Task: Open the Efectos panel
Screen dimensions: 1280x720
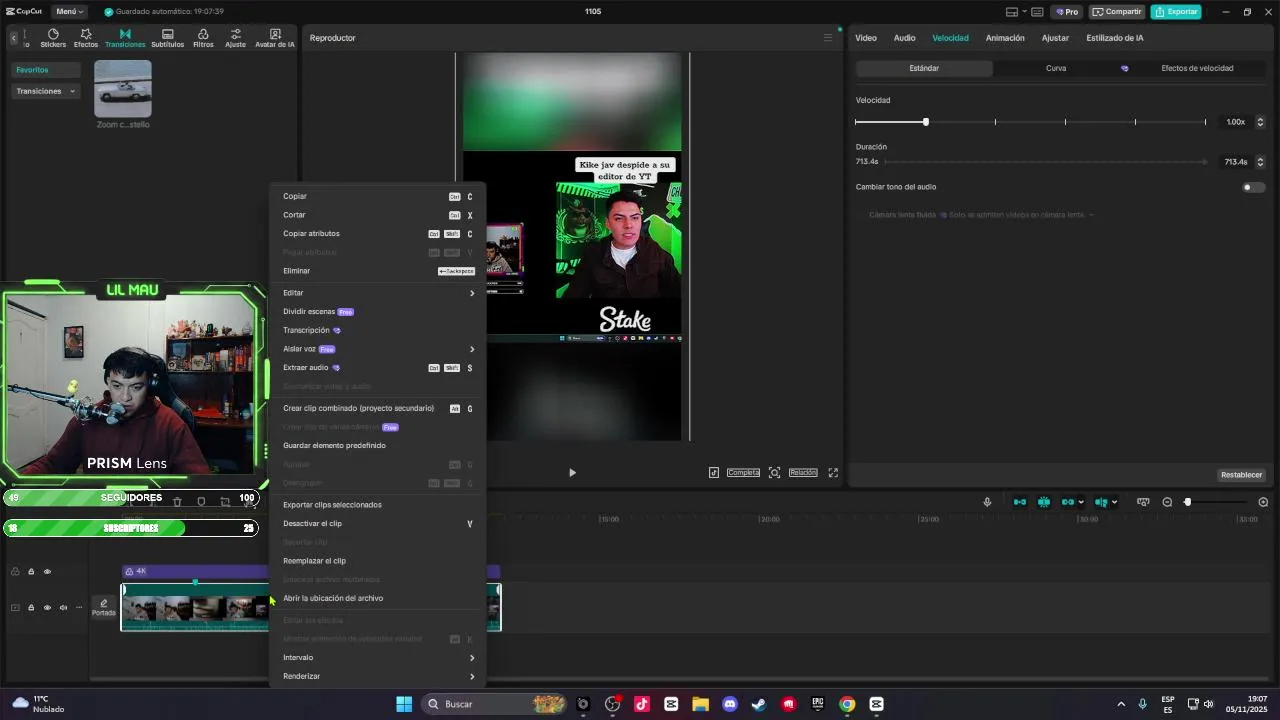Action: click(86, 38)
